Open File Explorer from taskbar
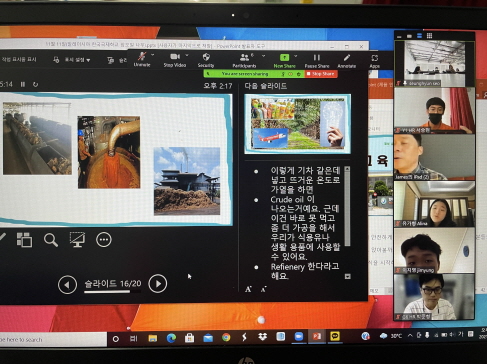The width and height of the screenshot is (487, 364). 153,338
